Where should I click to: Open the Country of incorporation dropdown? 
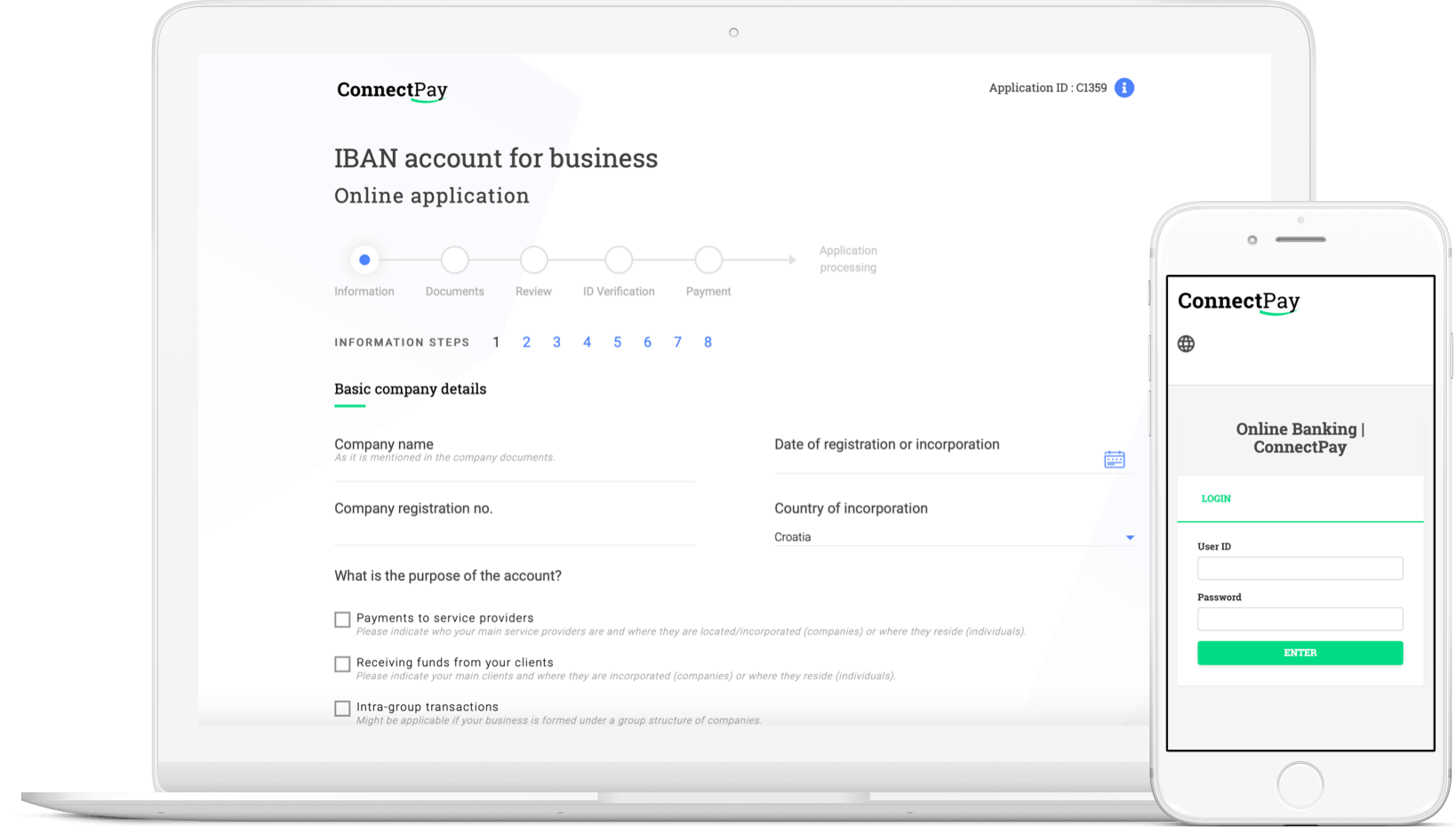(x=951, y=536)
